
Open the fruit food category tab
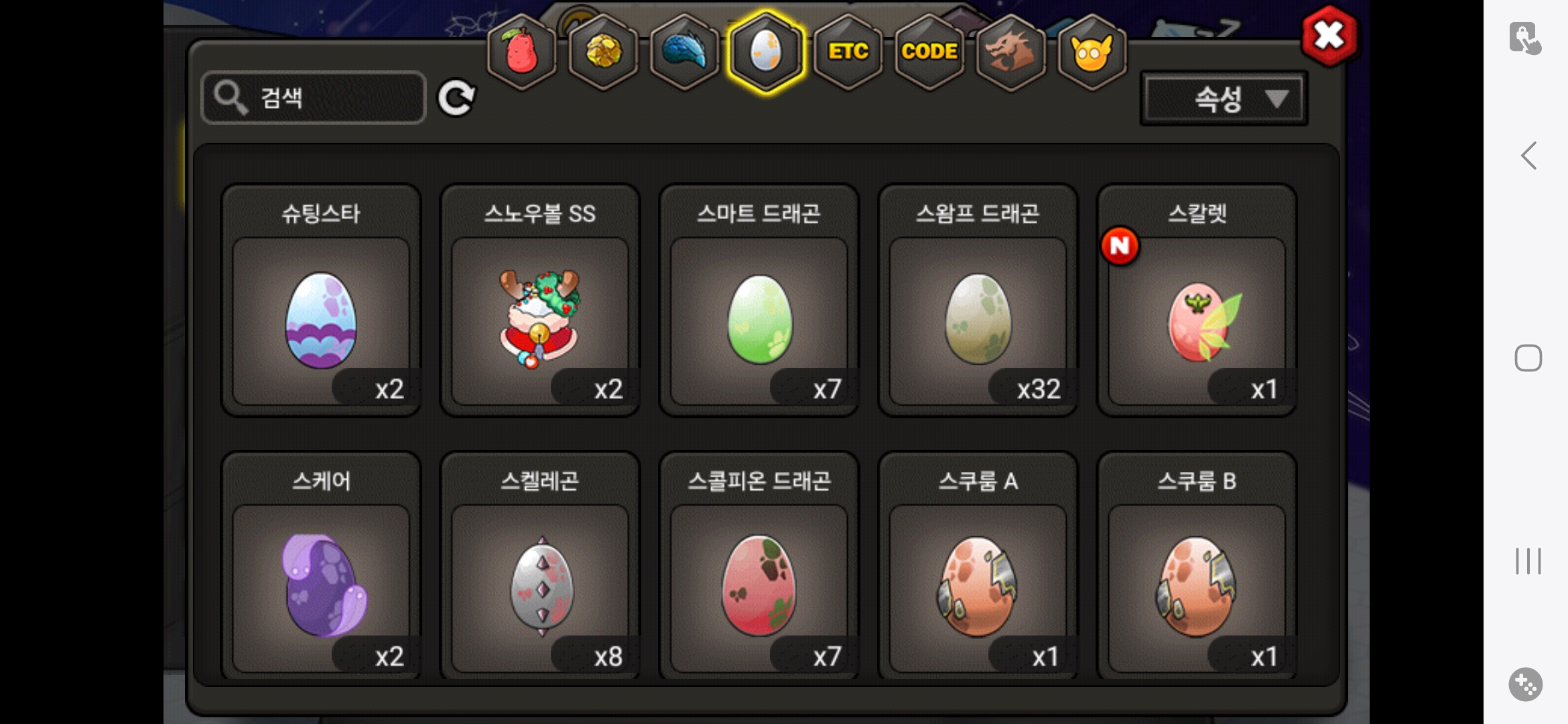(x=521, y=52)
